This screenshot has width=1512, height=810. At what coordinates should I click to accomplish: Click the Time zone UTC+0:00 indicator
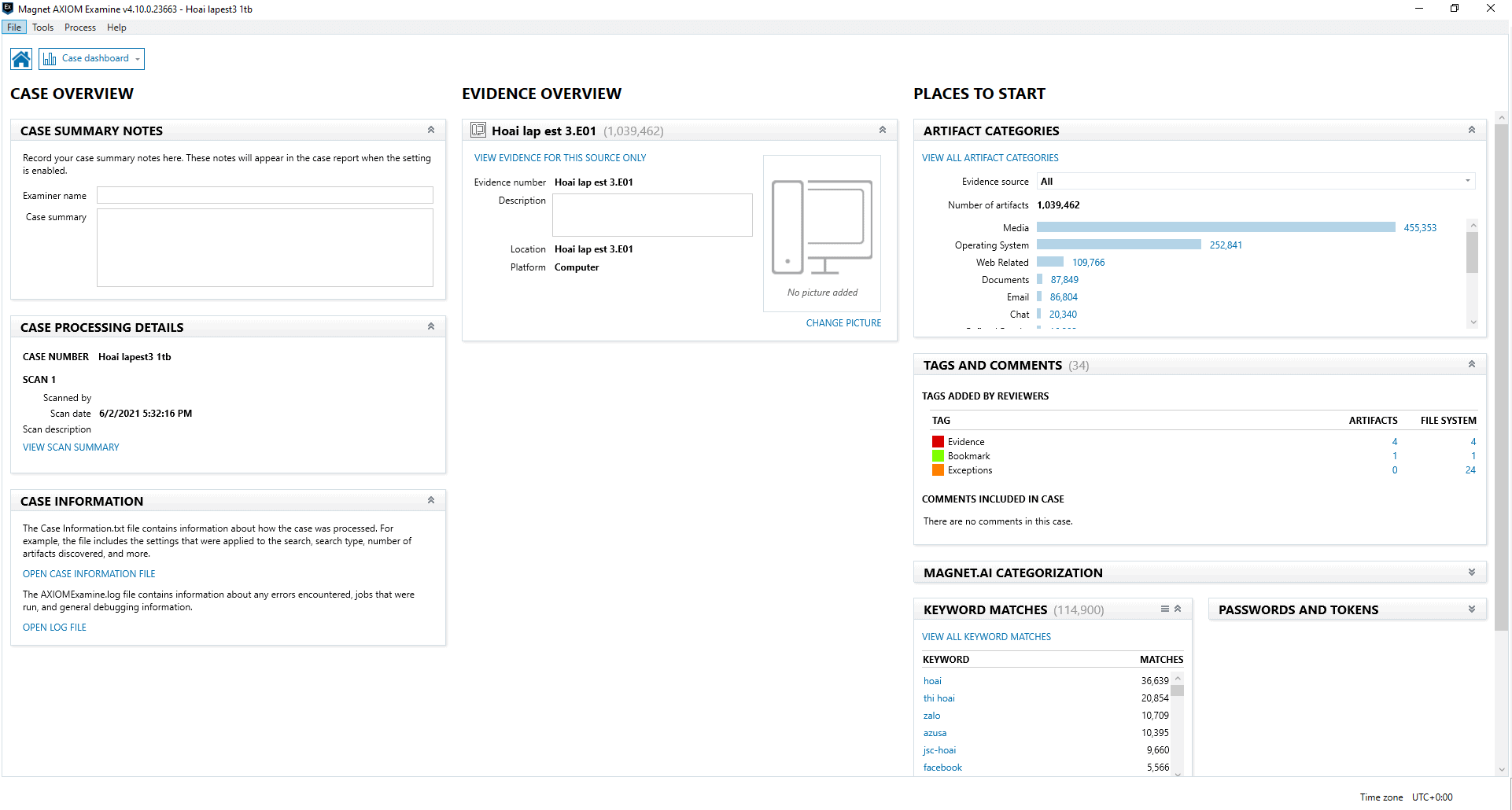tap(1407, 797)
